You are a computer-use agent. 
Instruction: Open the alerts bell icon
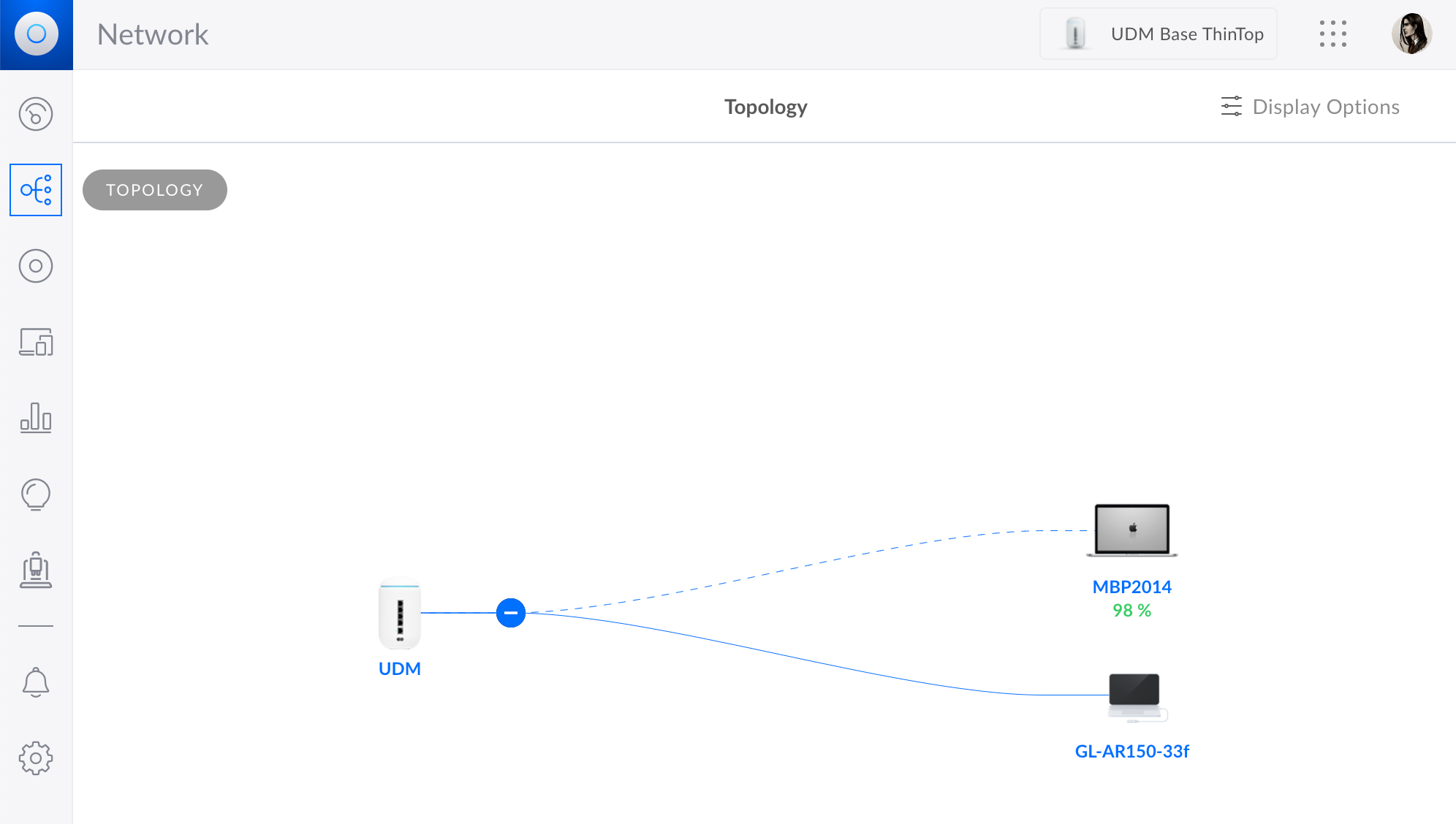tap(35, 682)
